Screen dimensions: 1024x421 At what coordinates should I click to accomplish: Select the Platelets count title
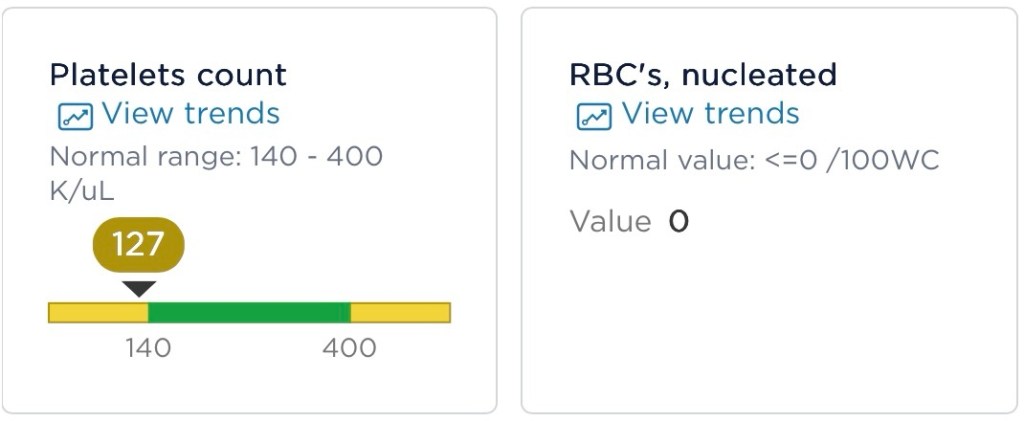click(168, 75)
